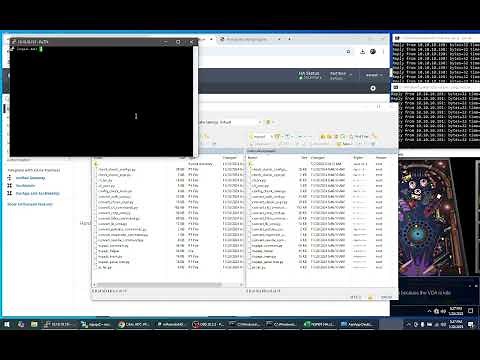Select the parent directory entry in the left panel
Viewport: 480px width, 360px height.
click(97, 164)
